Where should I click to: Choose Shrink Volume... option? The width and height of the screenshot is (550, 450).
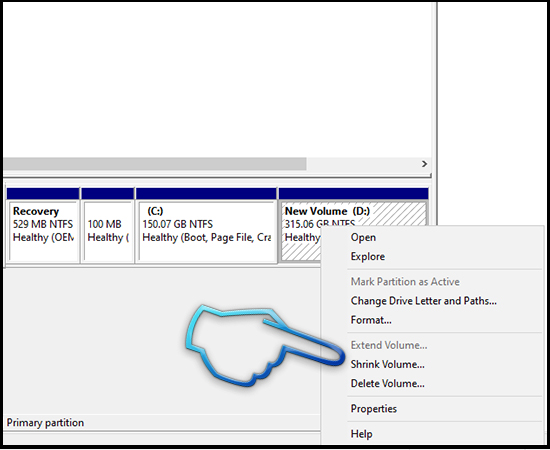[387, 364]
